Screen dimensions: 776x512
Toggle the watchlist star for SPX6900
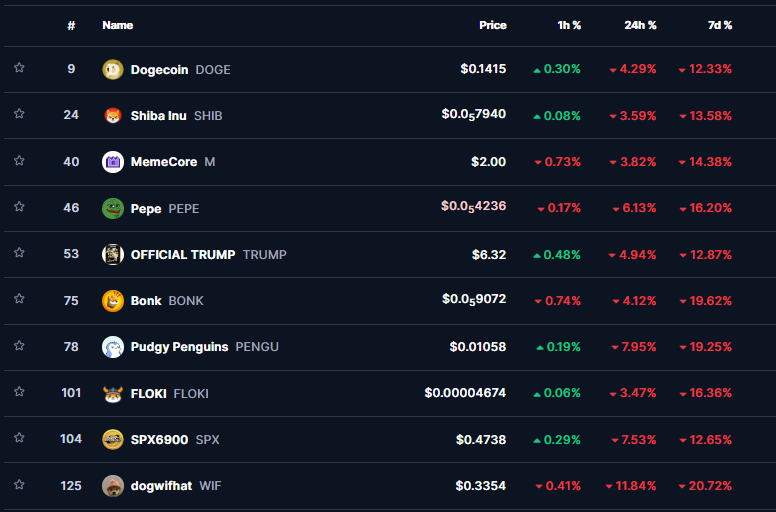[x=19, y=439]
